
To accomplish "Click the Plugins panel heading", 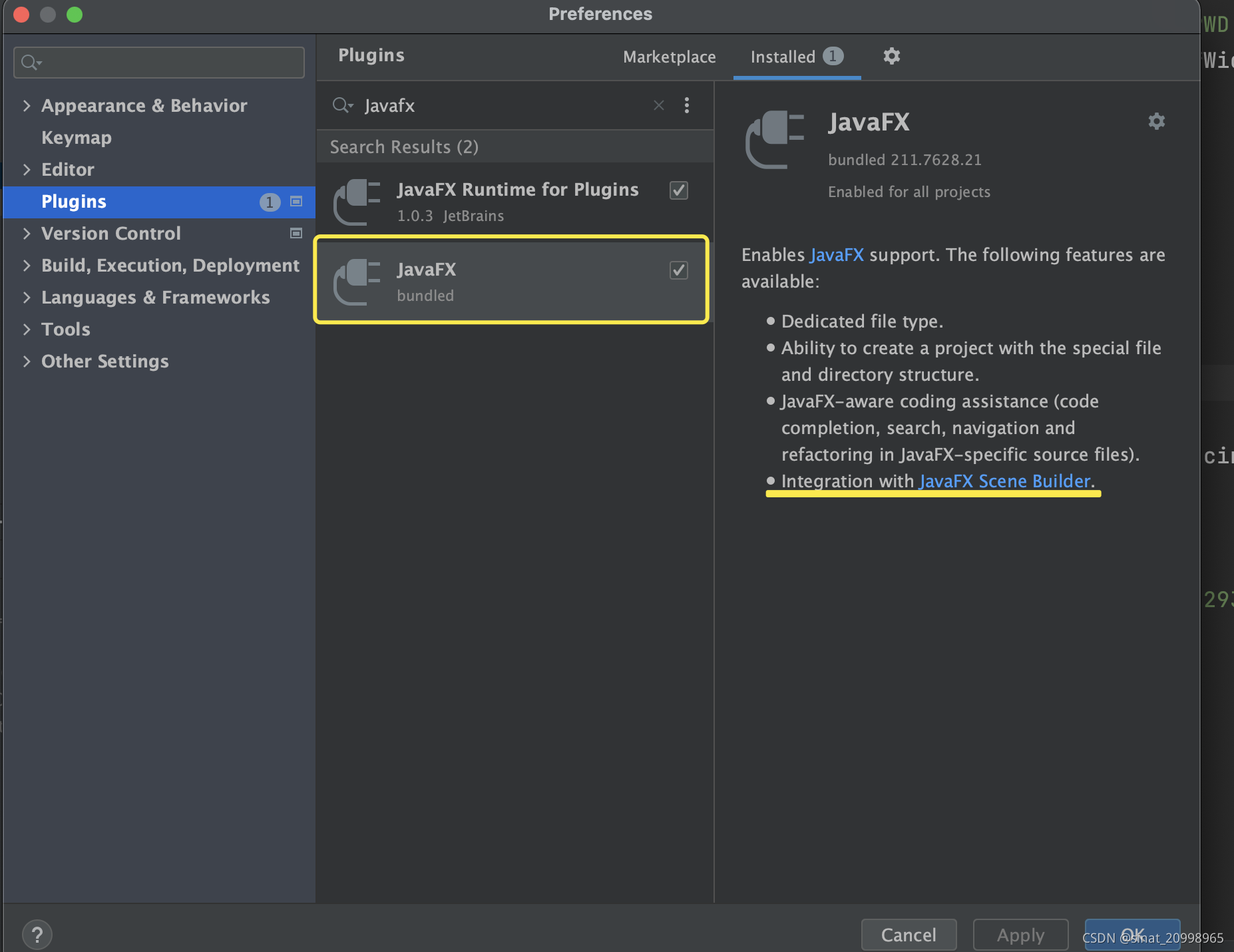I will tap(371, 55).
